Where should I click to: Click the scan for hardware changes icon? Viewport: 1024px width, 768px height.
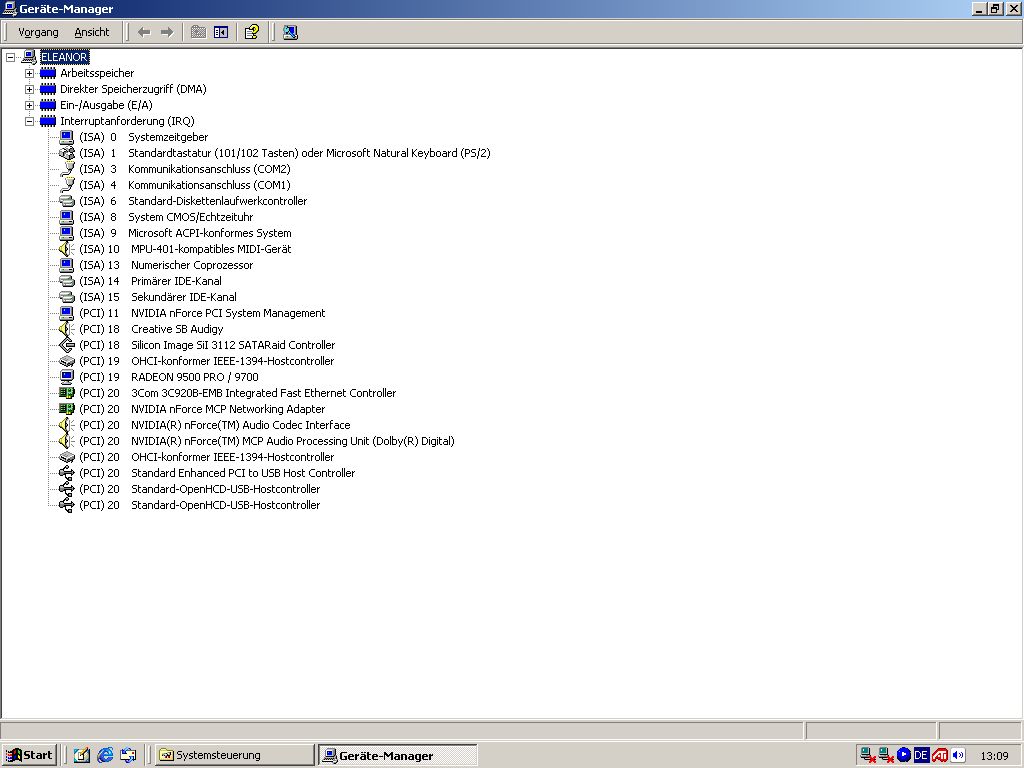290,32
